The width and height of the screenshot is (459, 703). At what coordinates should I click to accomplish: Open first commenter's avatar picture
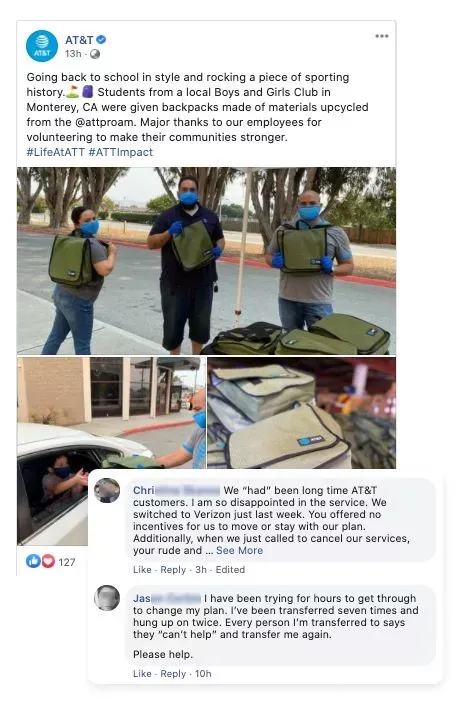107,490
